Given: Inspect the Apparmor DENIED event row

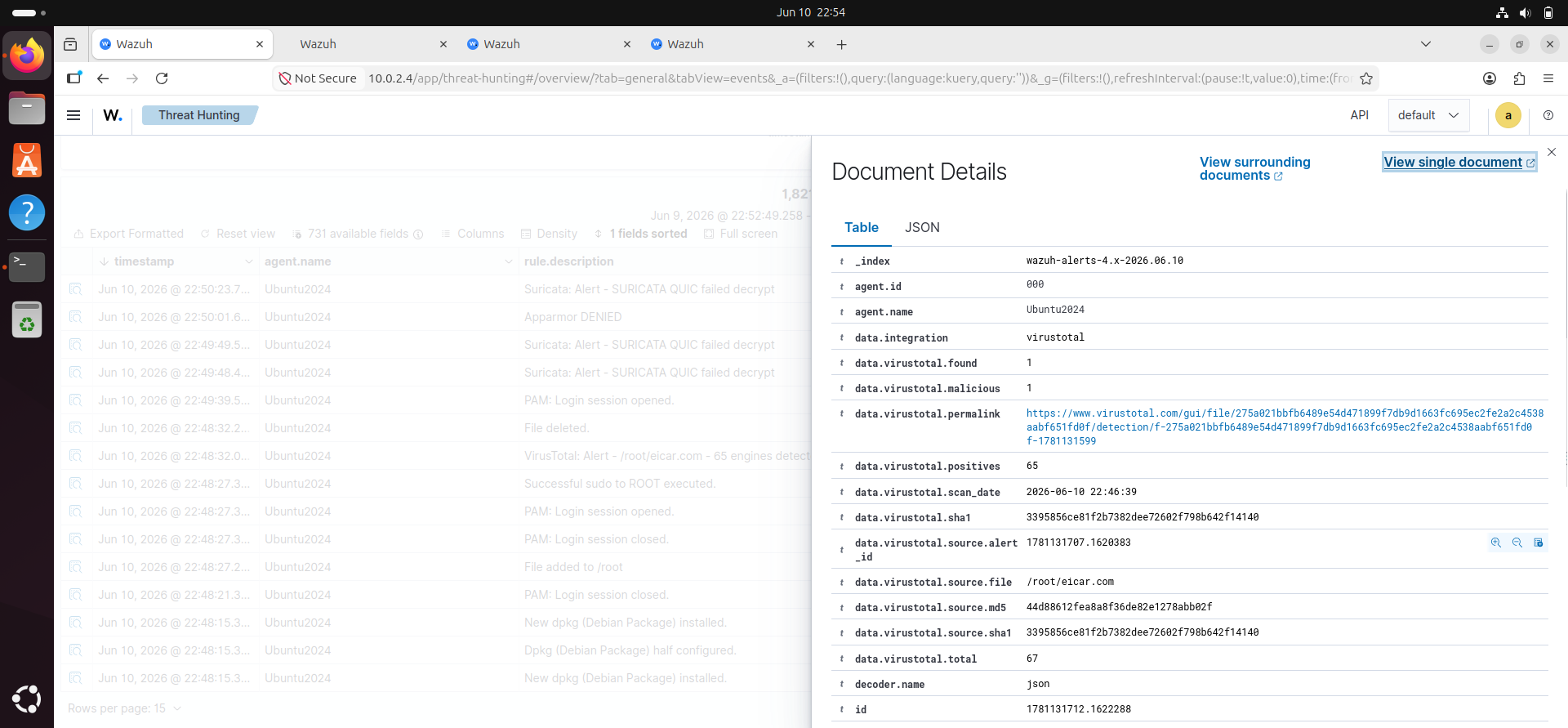Looking at the screenshot, I should (76, 317).
